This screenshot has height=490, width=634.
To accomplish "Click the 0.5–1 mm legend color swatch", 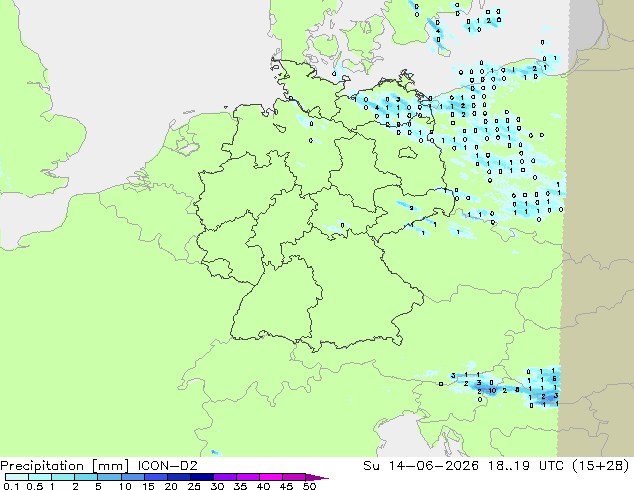I will 40,477.
